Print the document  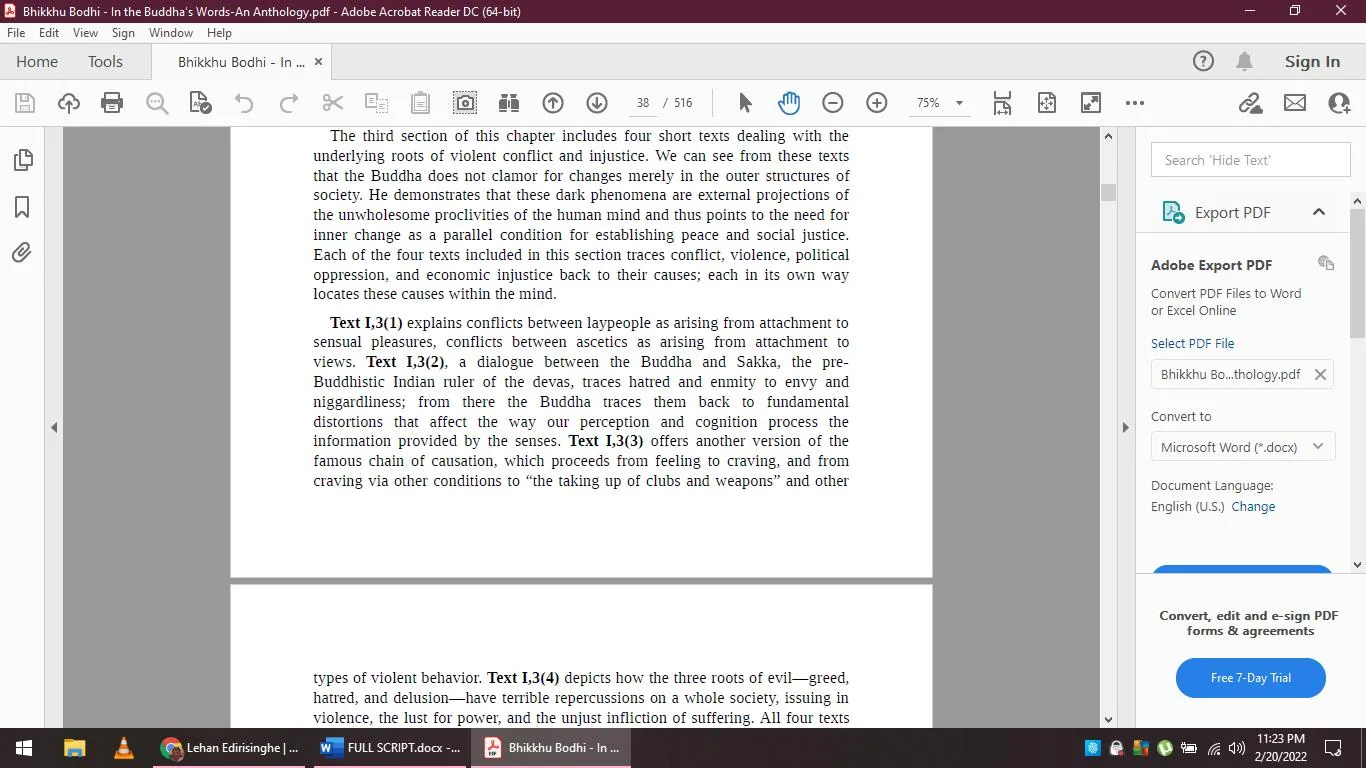112,103
